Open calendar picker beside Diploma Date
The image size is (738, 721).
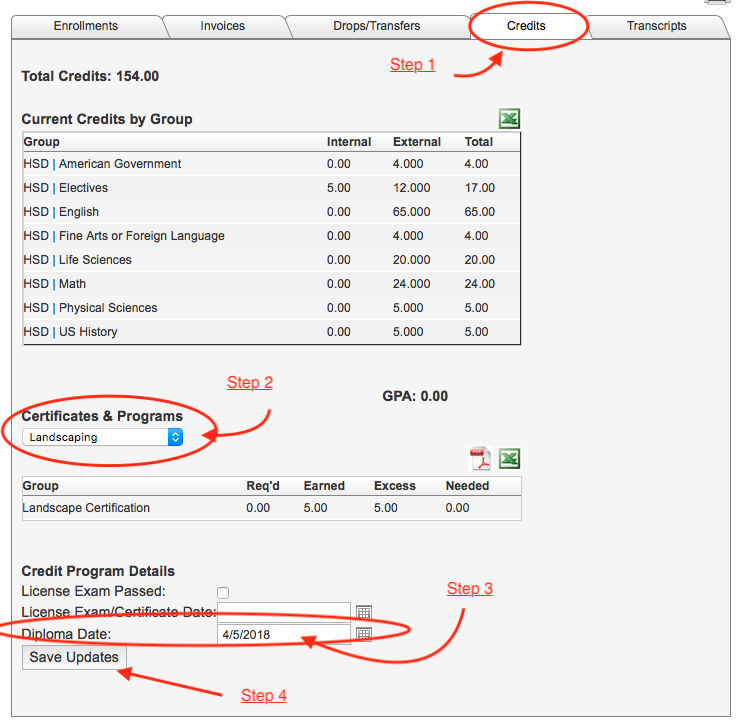[364, 634]
